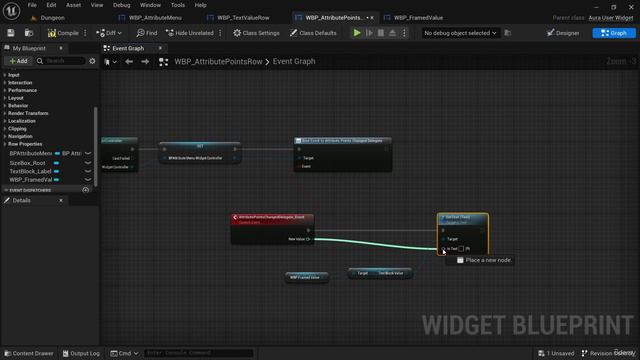Expand the Layout category
640x360 pixels.
coord(5,98)
